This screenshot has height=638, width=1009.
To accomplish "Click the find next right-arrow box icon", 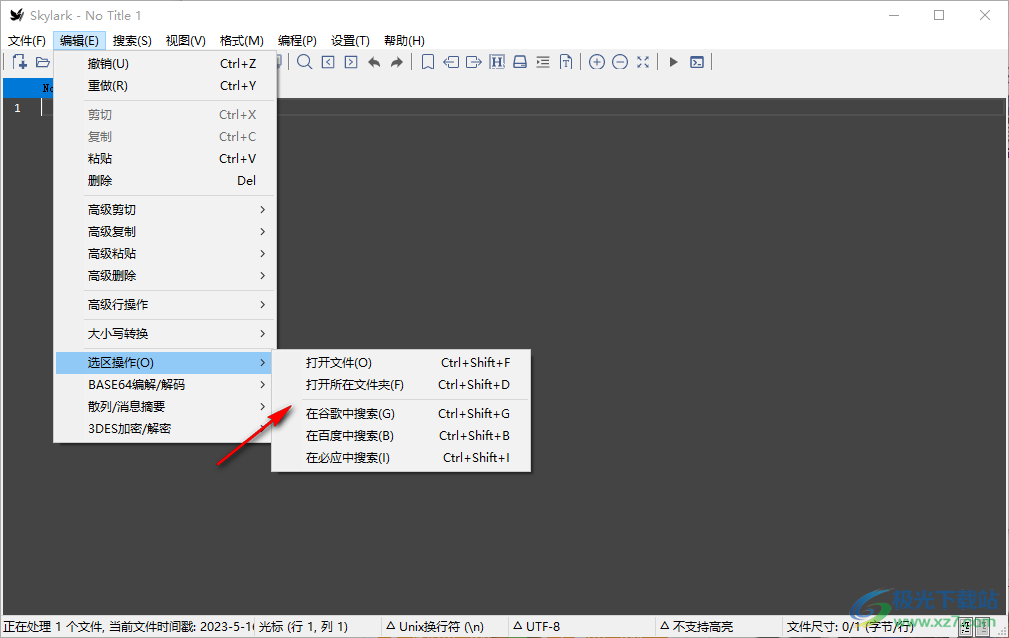I will tap(351, 62).
